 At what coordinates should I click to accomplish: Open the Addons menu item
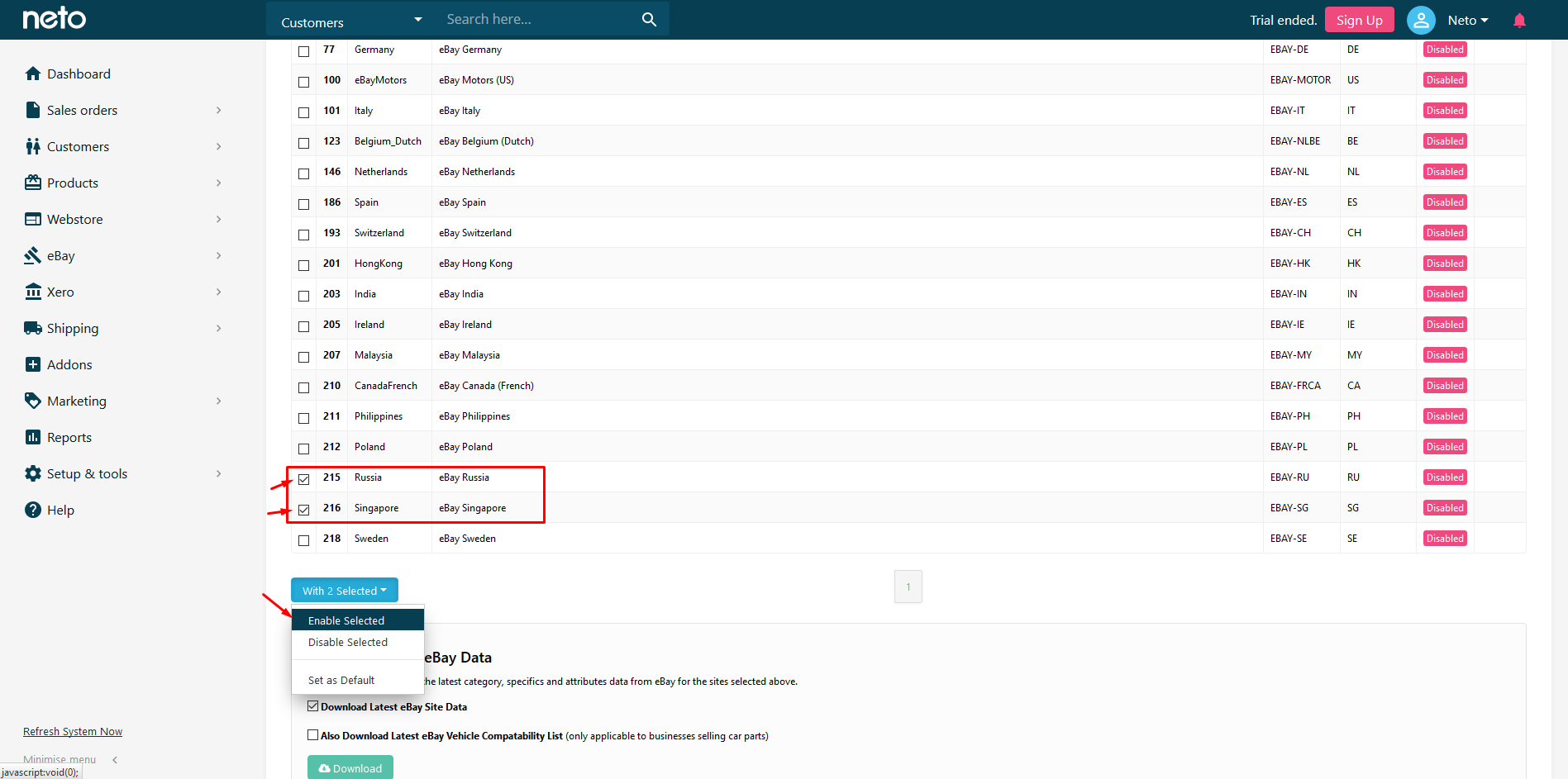pos(69,364)
